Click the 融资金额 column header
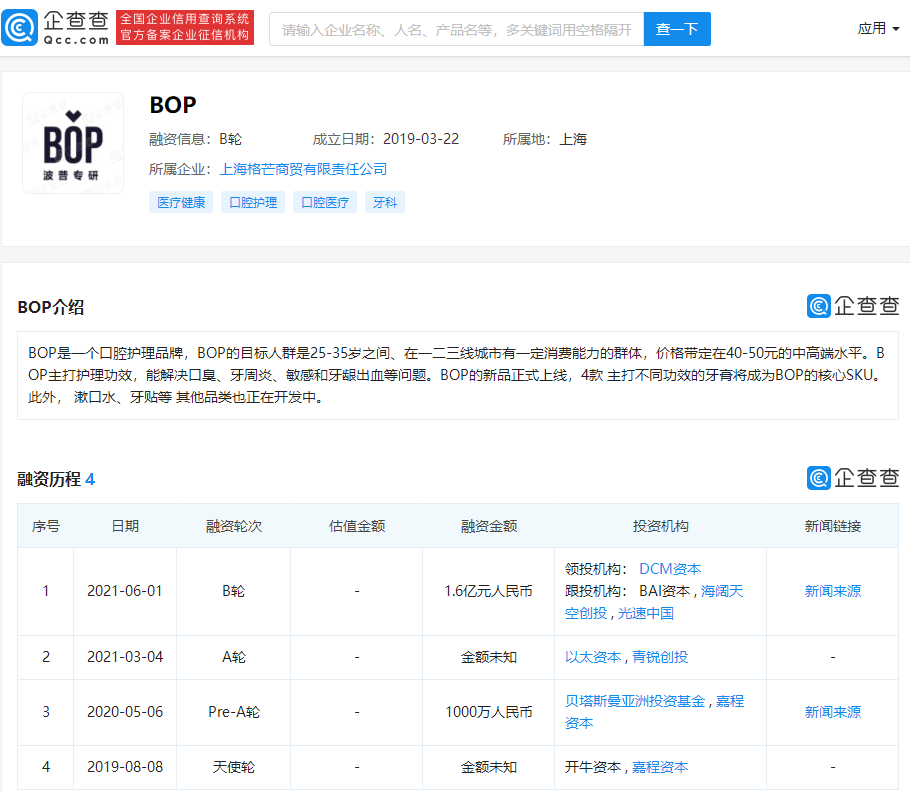This screenshot has width=910, height=792. 489,526
